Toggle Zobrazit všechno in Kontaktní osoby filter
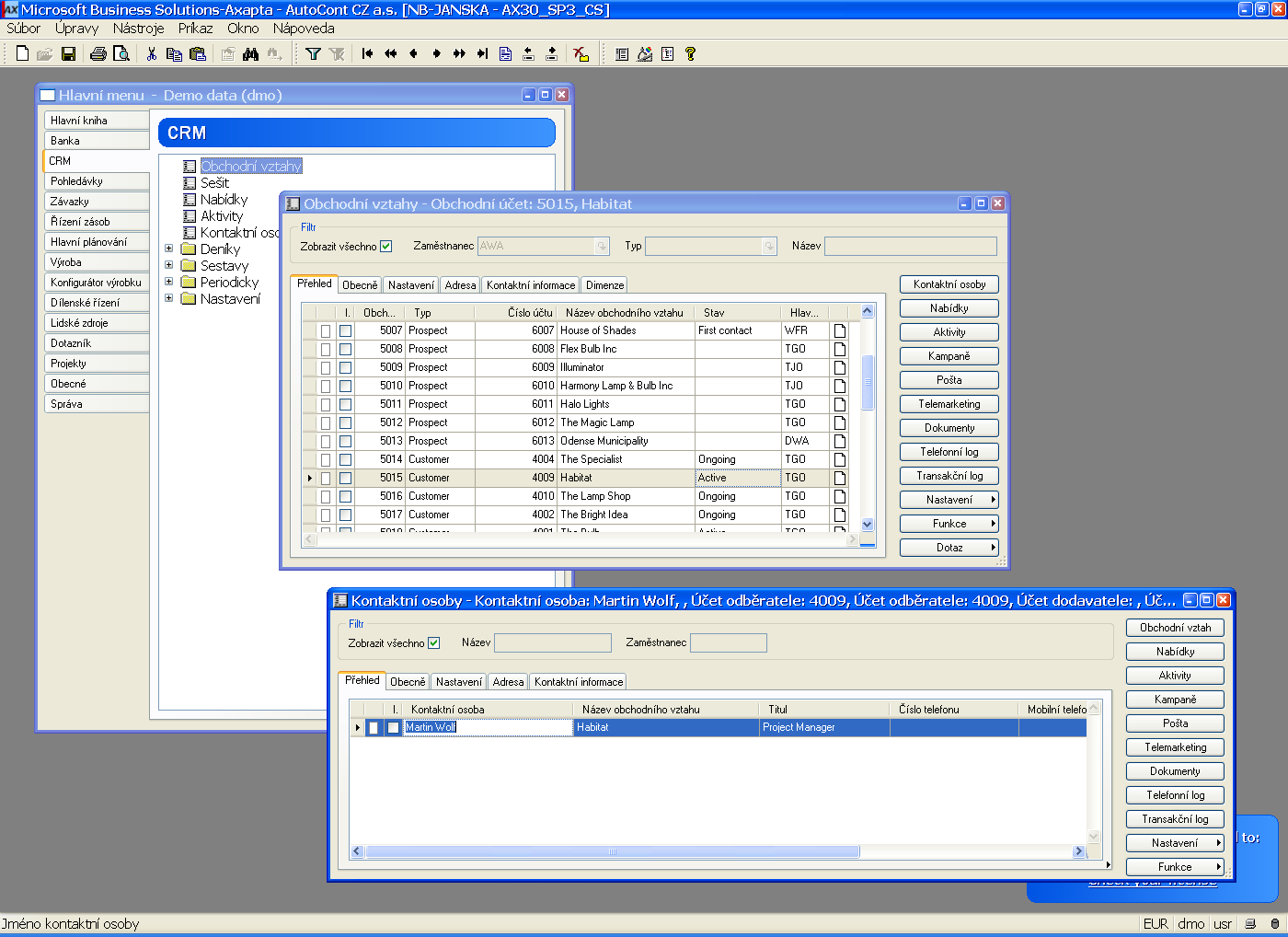1288x937 pixels. 434,642
